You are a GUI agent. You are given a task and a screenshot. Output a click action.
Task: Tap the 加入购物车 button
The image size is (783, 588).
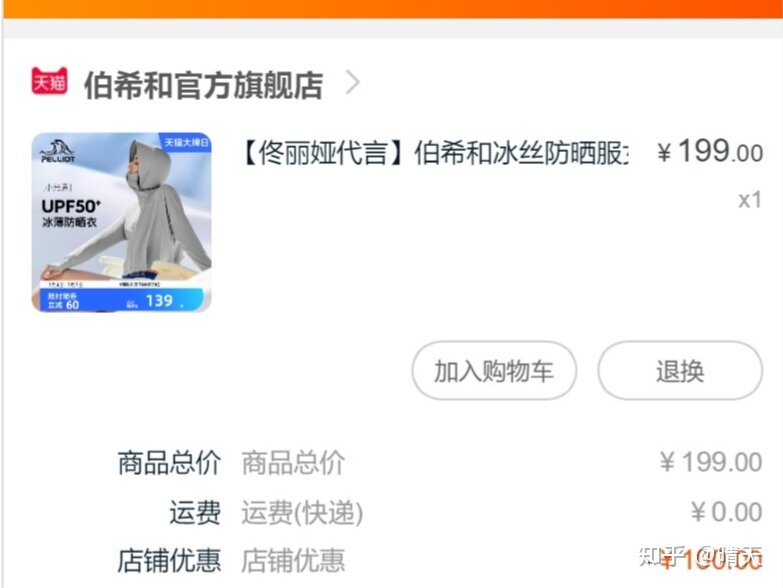(x=494, y=370)
